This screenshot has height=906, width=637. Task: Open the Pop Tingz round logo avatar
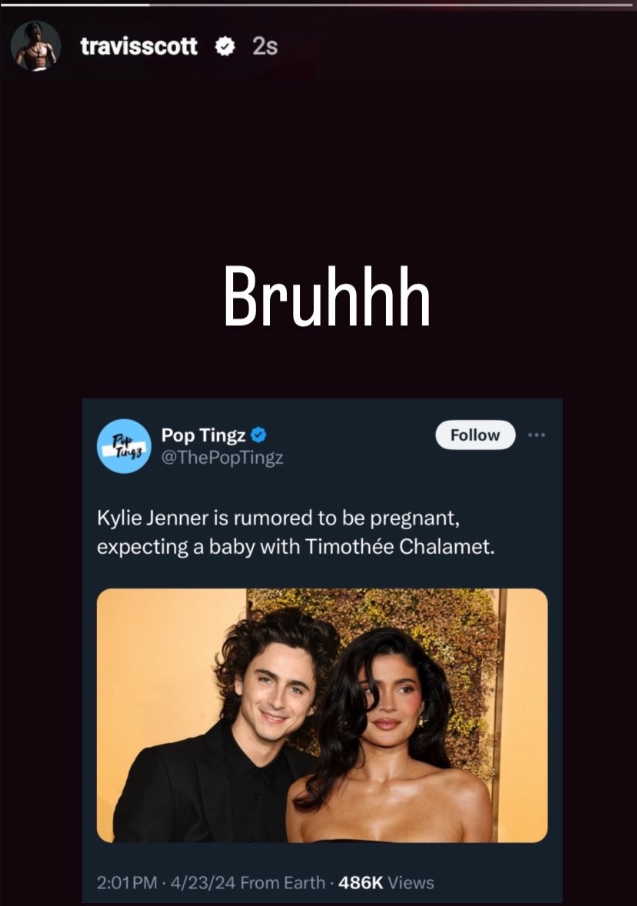[x=124, y=446]
